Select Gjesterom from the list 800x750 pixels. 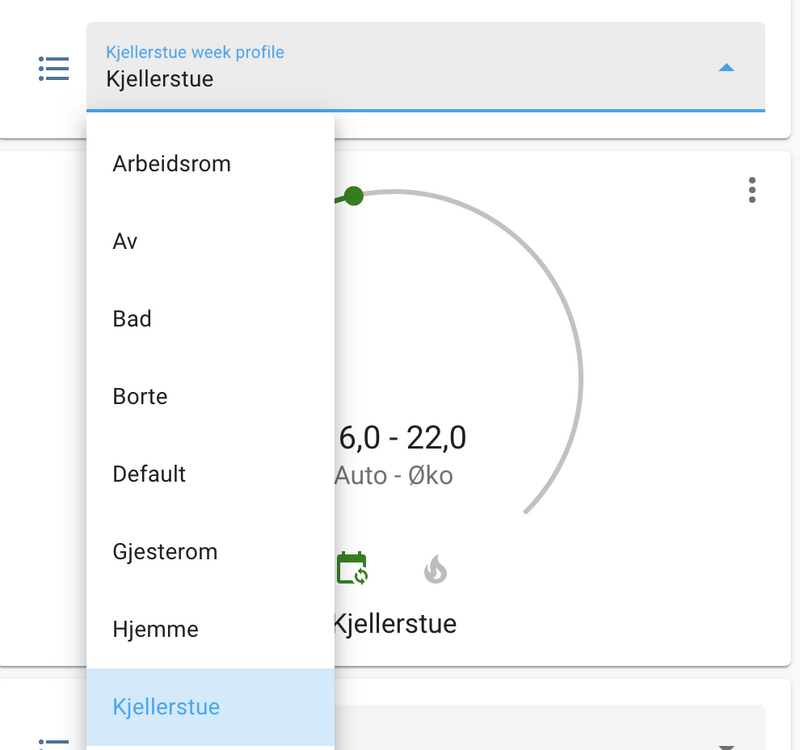coord(165,551)
